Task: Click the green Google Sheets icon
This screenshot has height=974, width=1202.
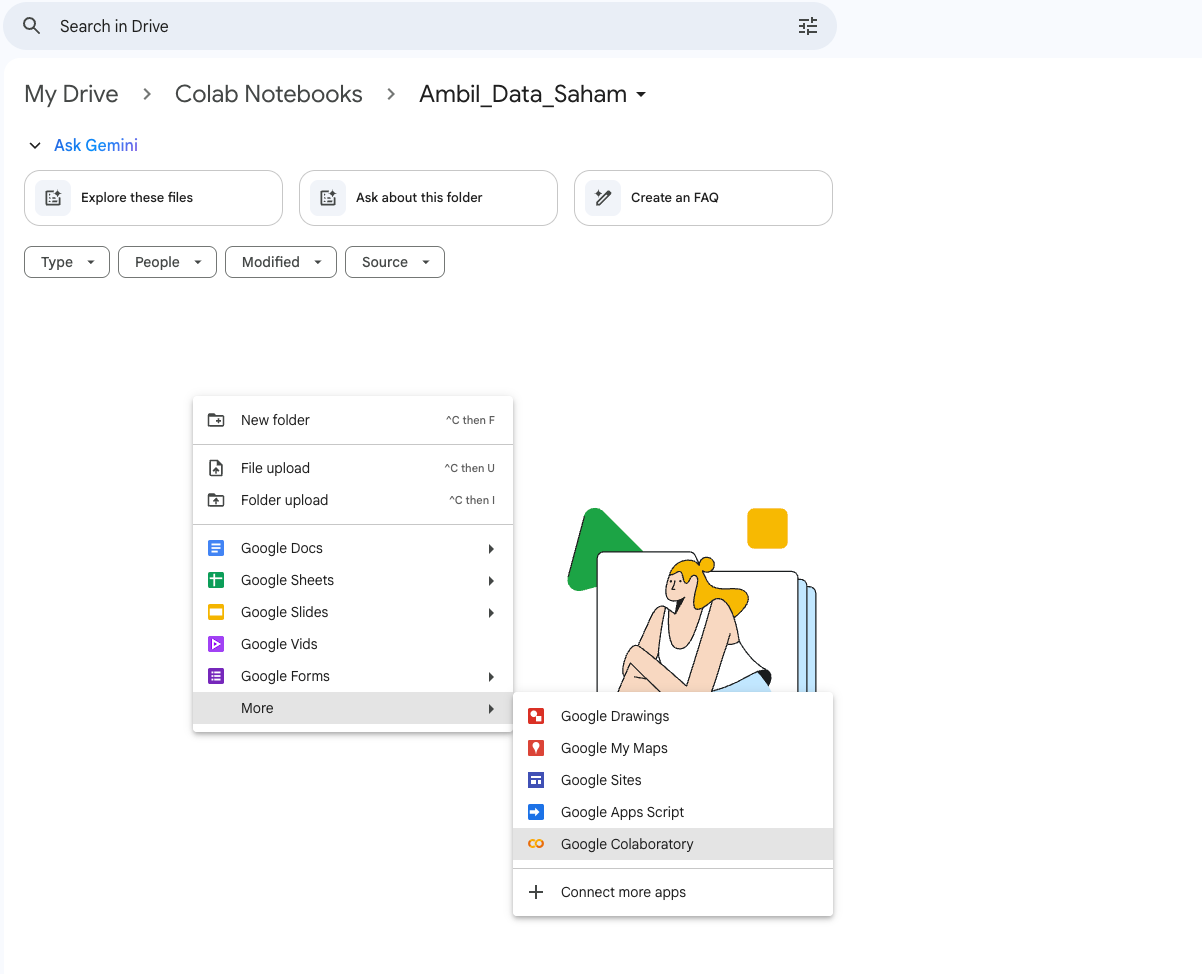Action: (x=216, y=580)
